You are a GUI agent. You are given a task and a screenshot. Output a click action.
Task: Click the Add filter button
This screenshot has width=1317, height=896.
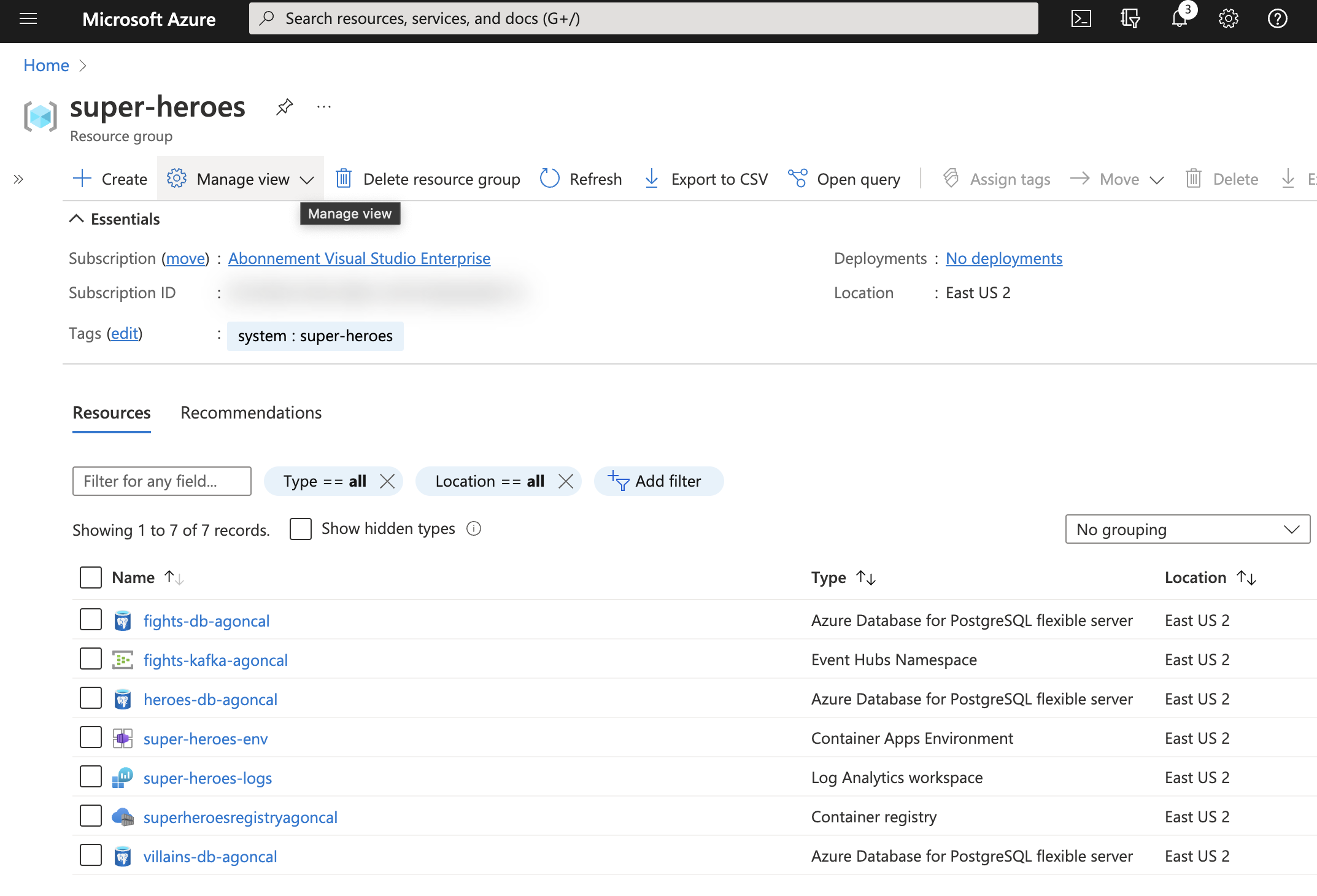coord(656,480)
